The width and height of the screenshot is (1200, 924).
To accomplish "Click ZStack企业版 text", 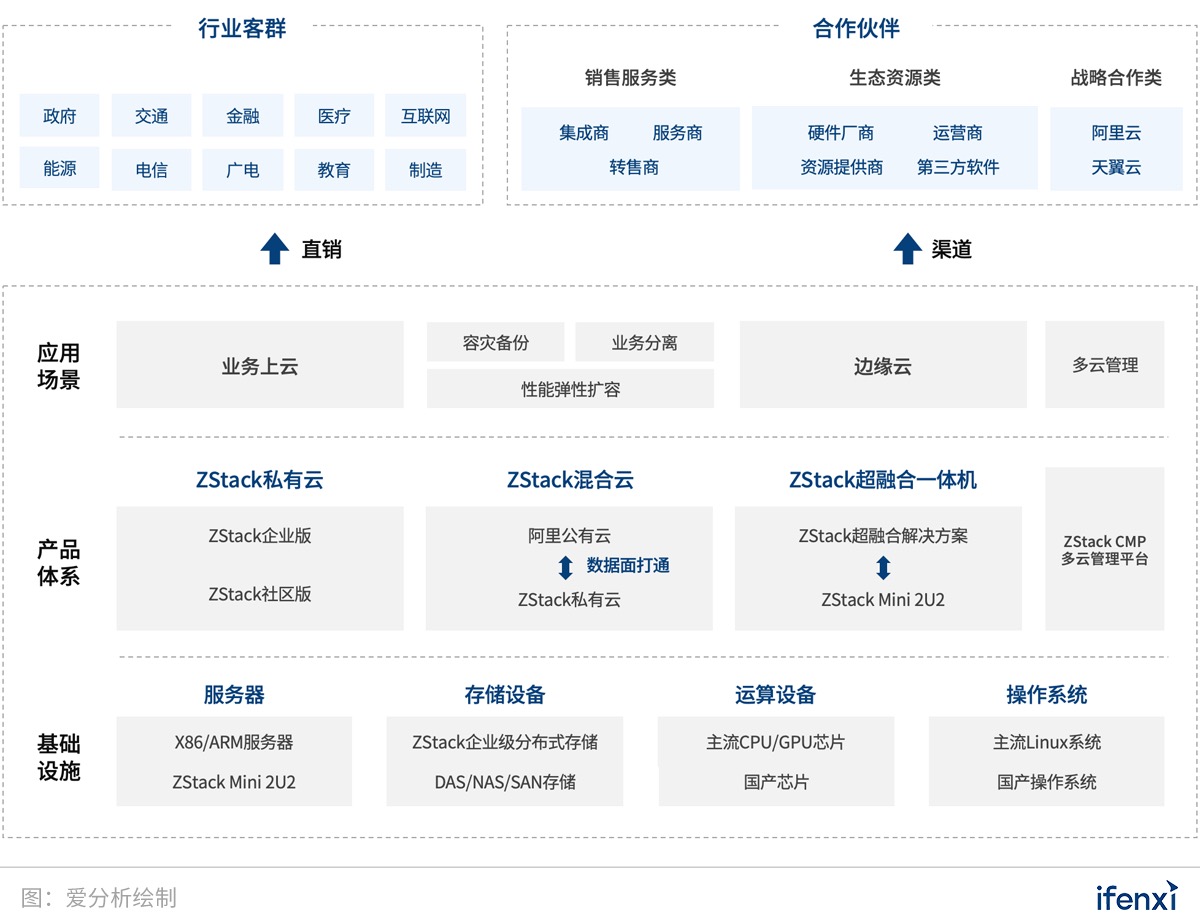I will 260,535.
